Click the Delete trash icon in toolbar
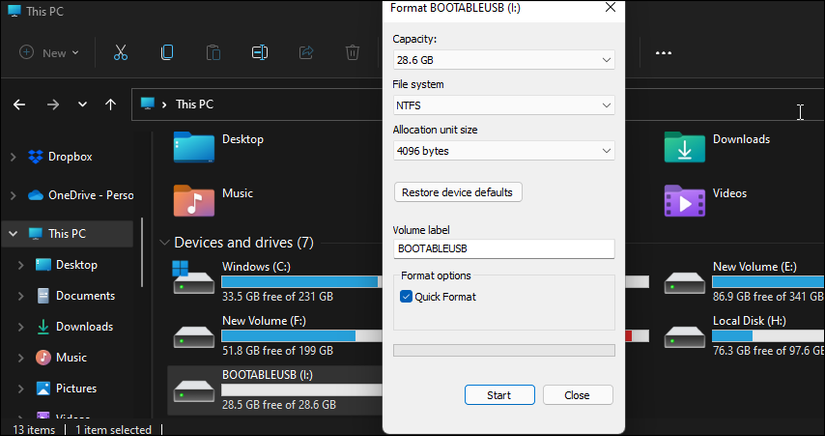This screenshot has height=436, width=825. 352,53
